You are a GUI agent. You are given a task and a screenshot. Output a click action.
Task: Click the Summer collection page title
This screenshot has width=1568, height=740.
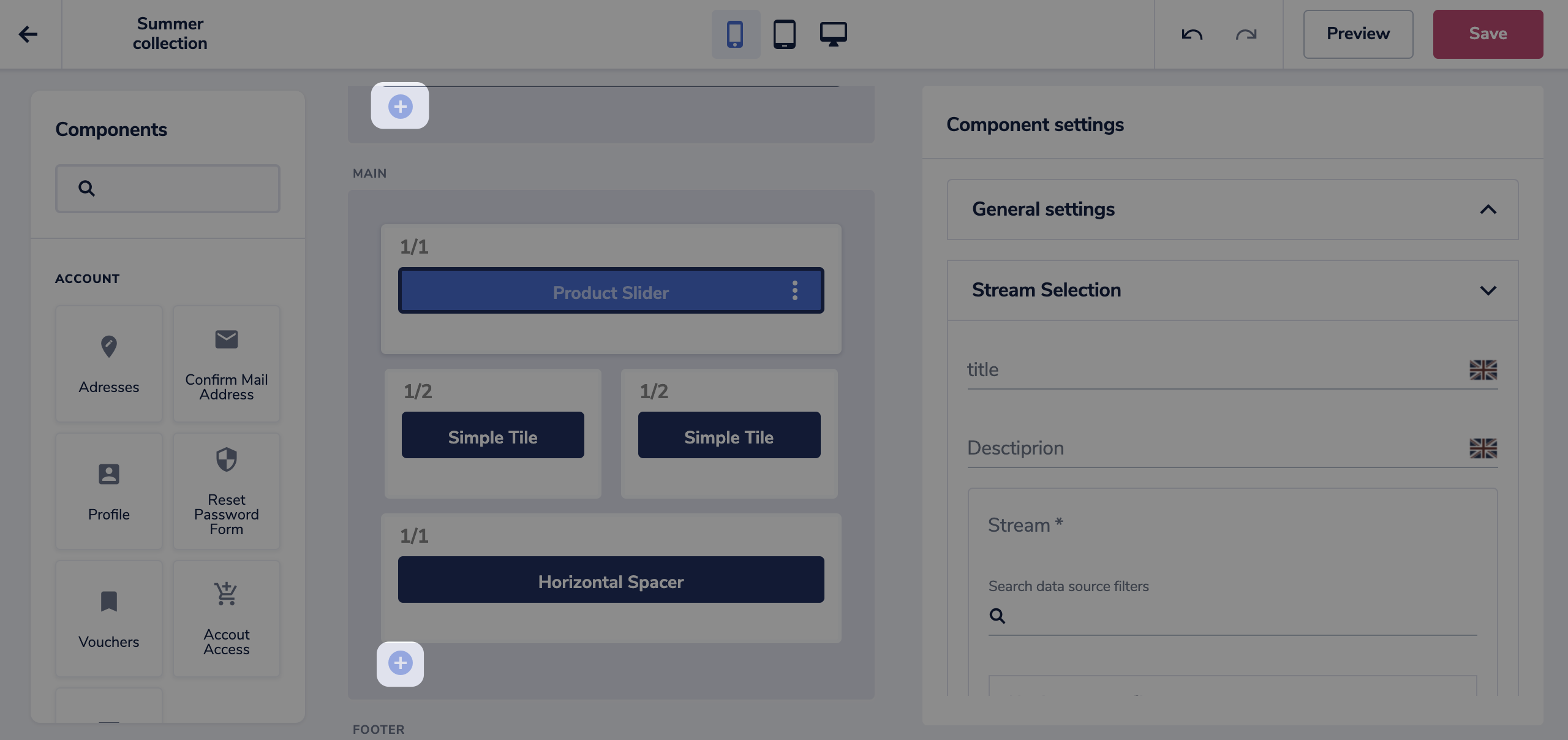click(x=170, y=34)
